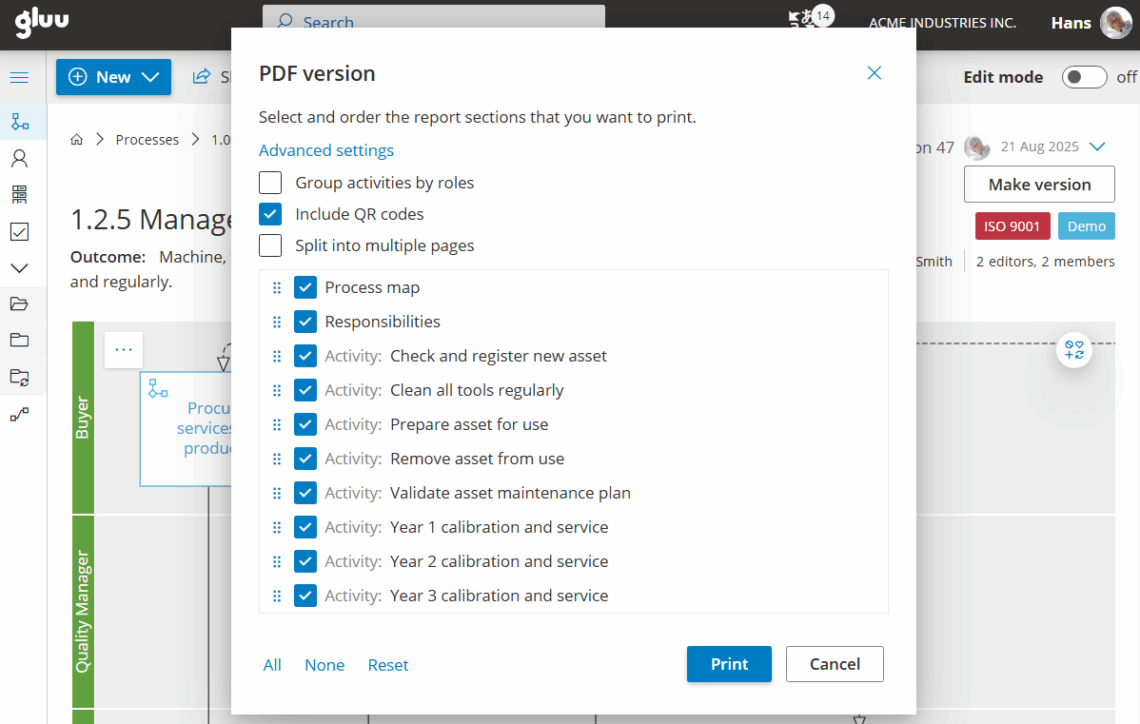This screenshot has height=724, width=1140.
Task: Expand the sidebar chevron down item
Action: click(x=19, y=268)
